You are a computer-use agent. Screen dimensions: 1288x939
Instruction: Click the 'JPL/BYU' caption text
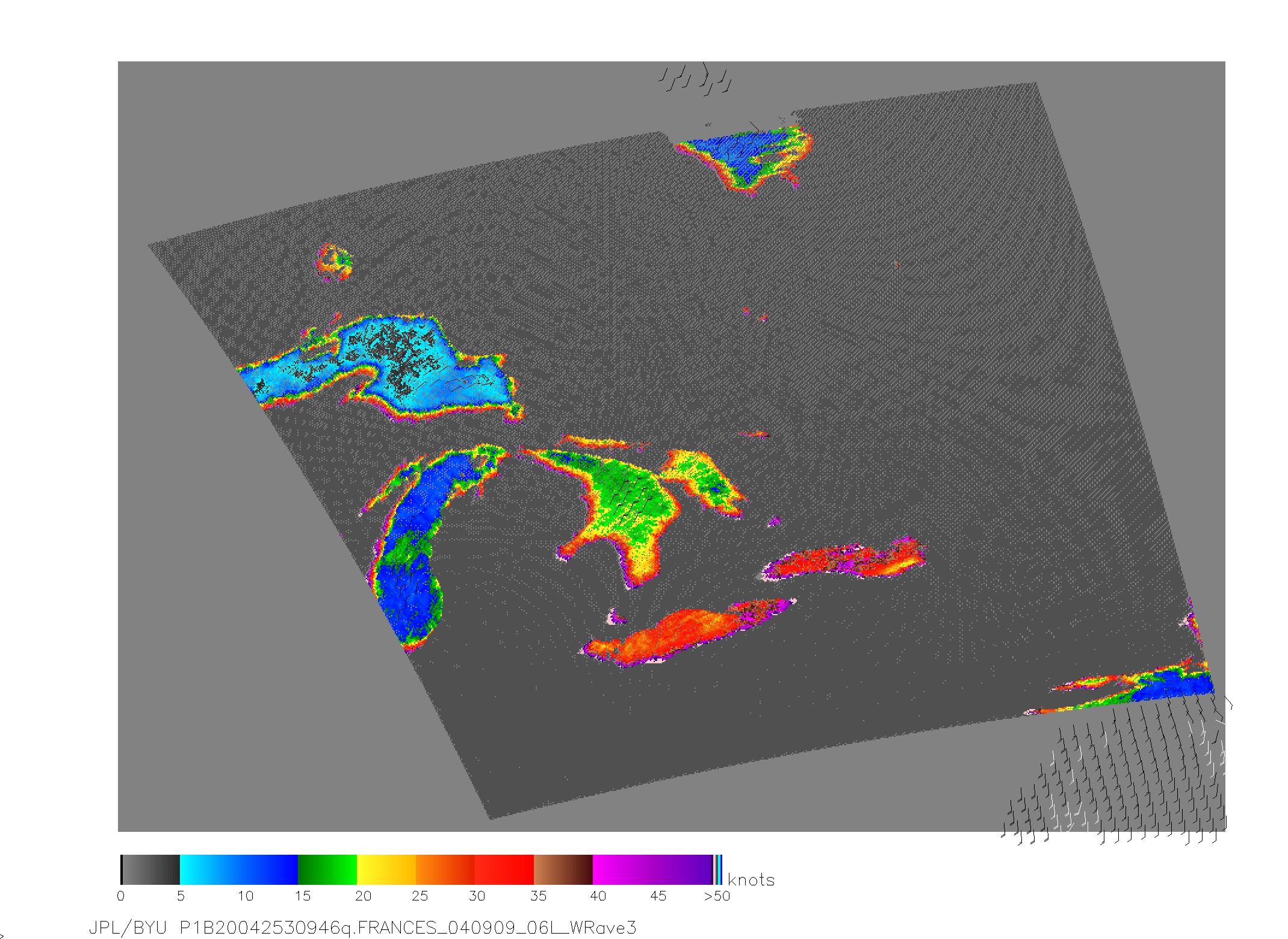point(128,928)
